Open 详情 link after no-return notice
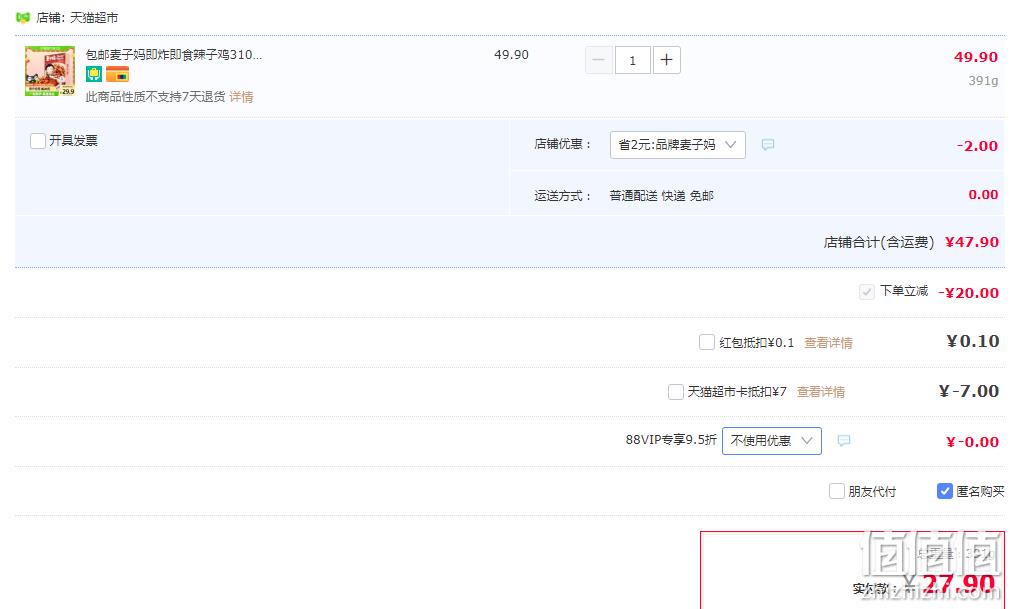 242,97
